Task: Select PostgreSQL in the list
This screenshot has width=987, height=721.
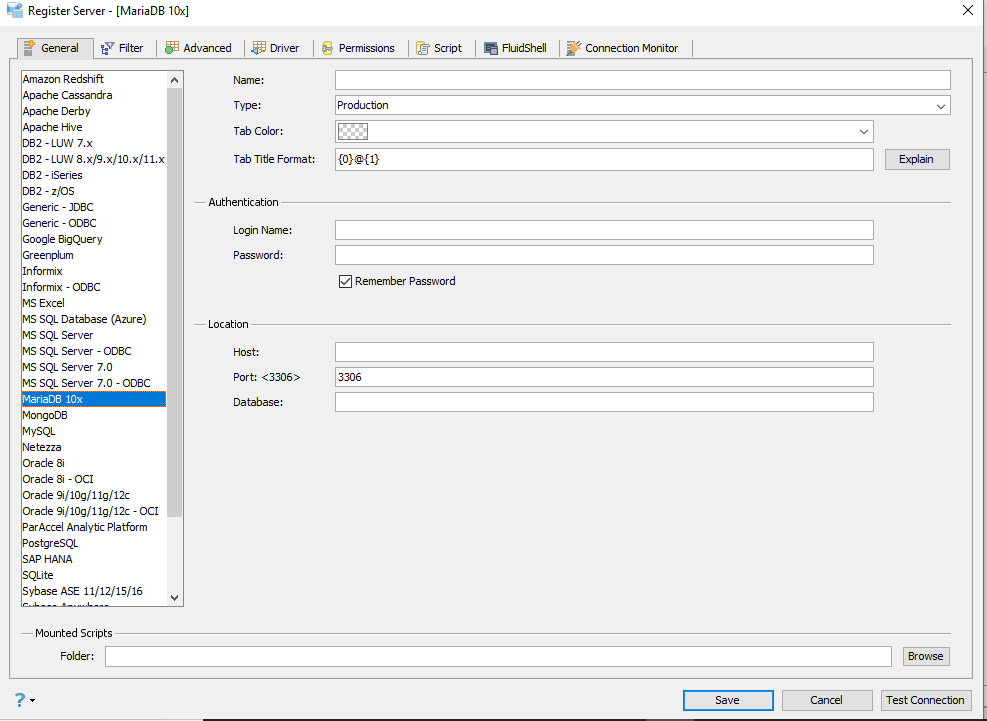Action: (x=94, y=543)
